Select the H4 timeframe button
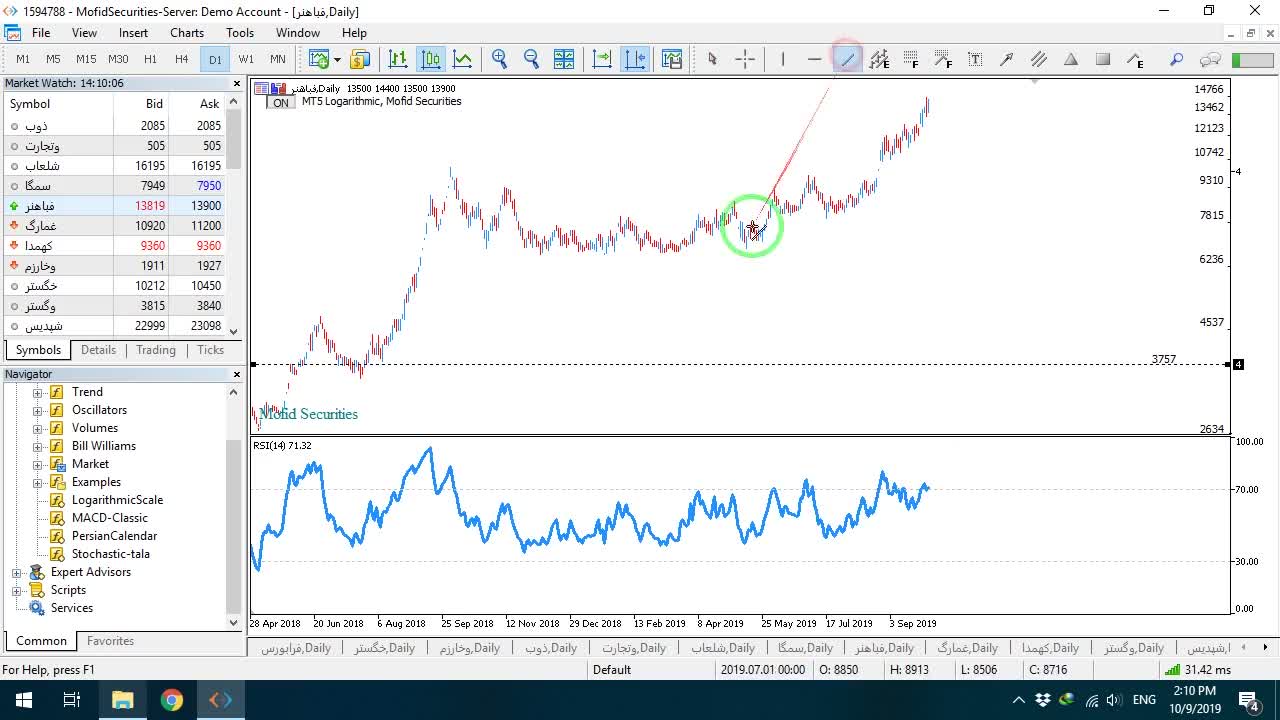This screenshot has width=1280, height=720. (182, 59)
